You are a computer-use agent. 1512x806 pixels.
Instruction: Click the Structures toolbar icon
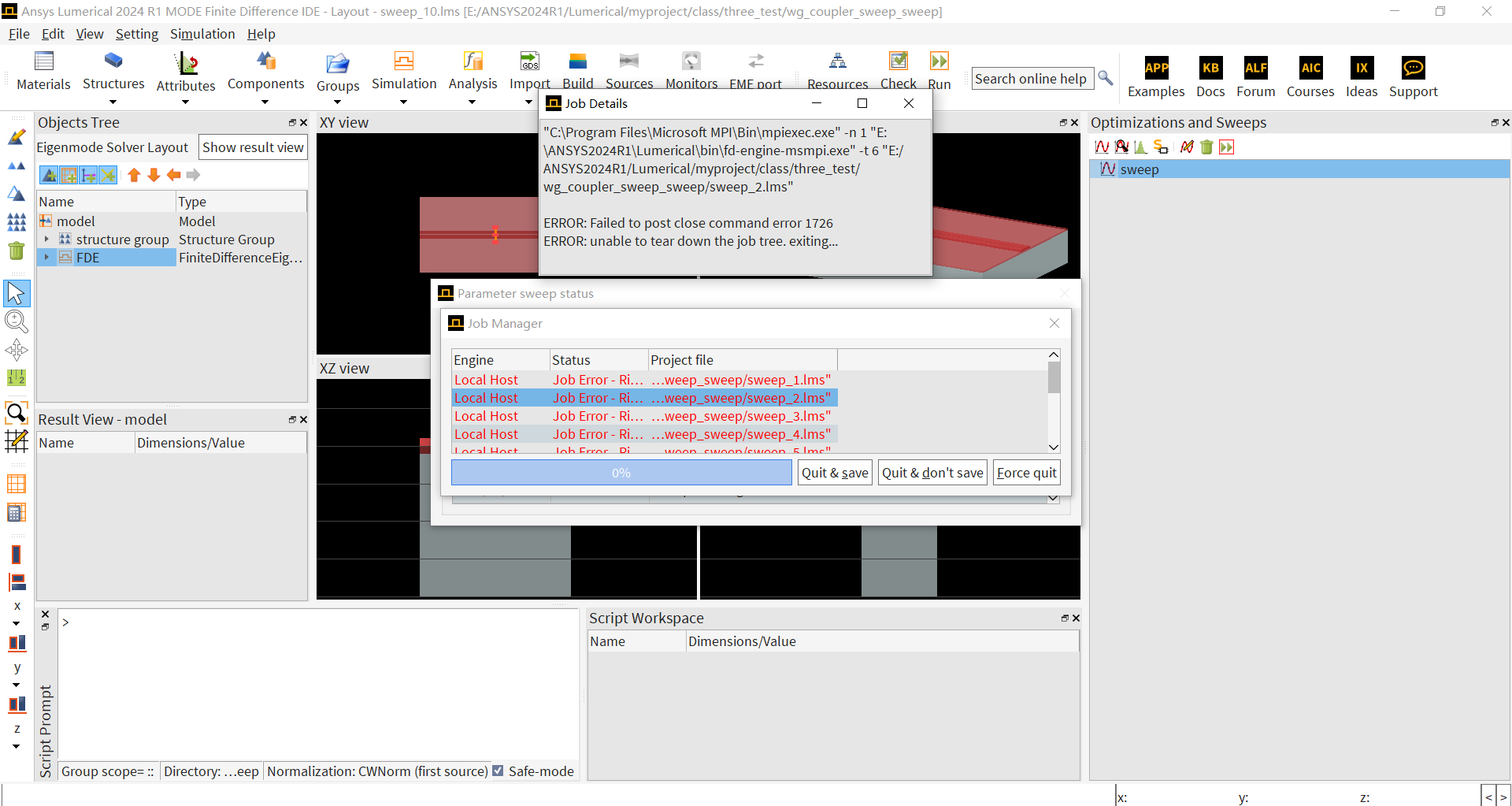click(x=113, y=61)
